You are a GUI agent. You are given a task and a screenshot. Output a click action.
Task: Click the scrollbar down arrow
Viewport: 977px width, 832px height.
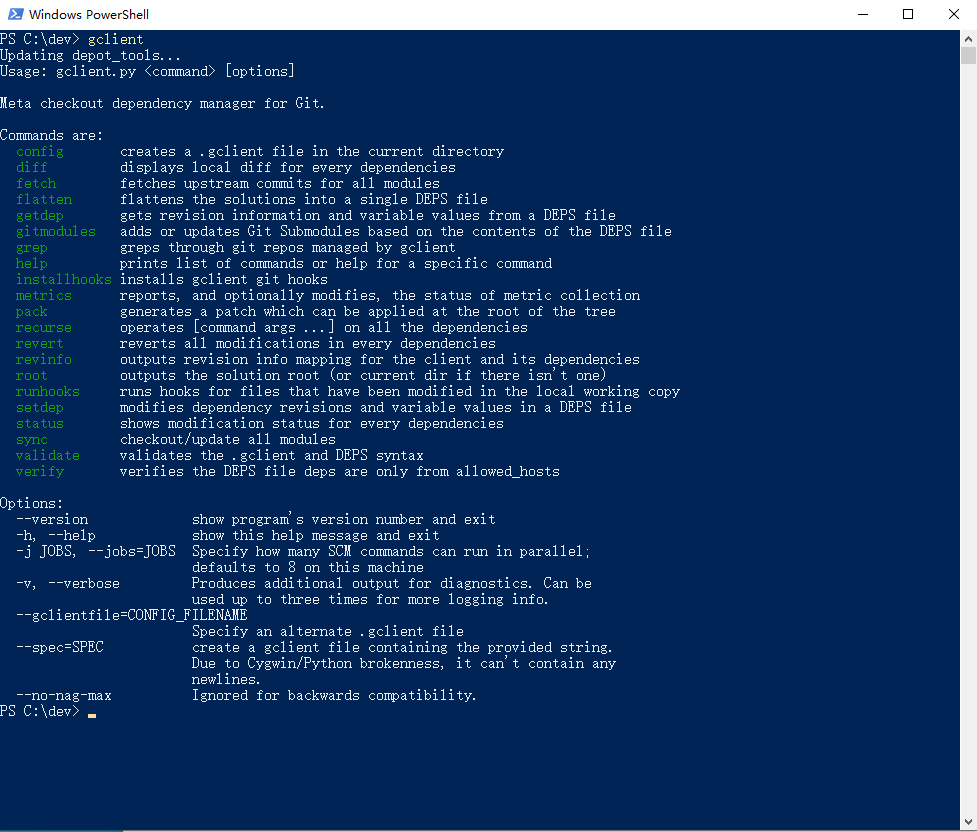tap(968, 821)
